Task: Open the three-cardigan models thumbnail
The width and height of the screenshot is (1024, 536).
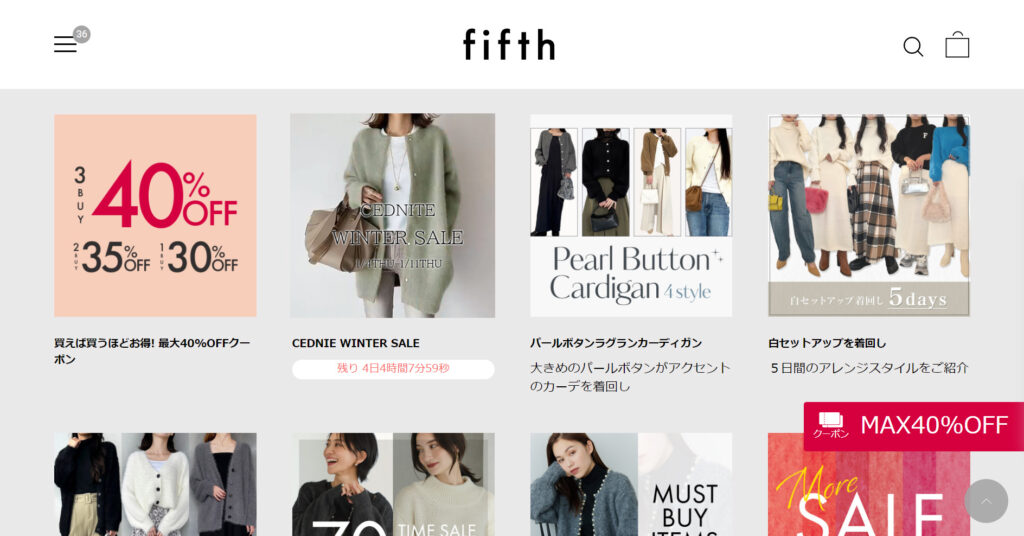Action: (x=155, y=484)
